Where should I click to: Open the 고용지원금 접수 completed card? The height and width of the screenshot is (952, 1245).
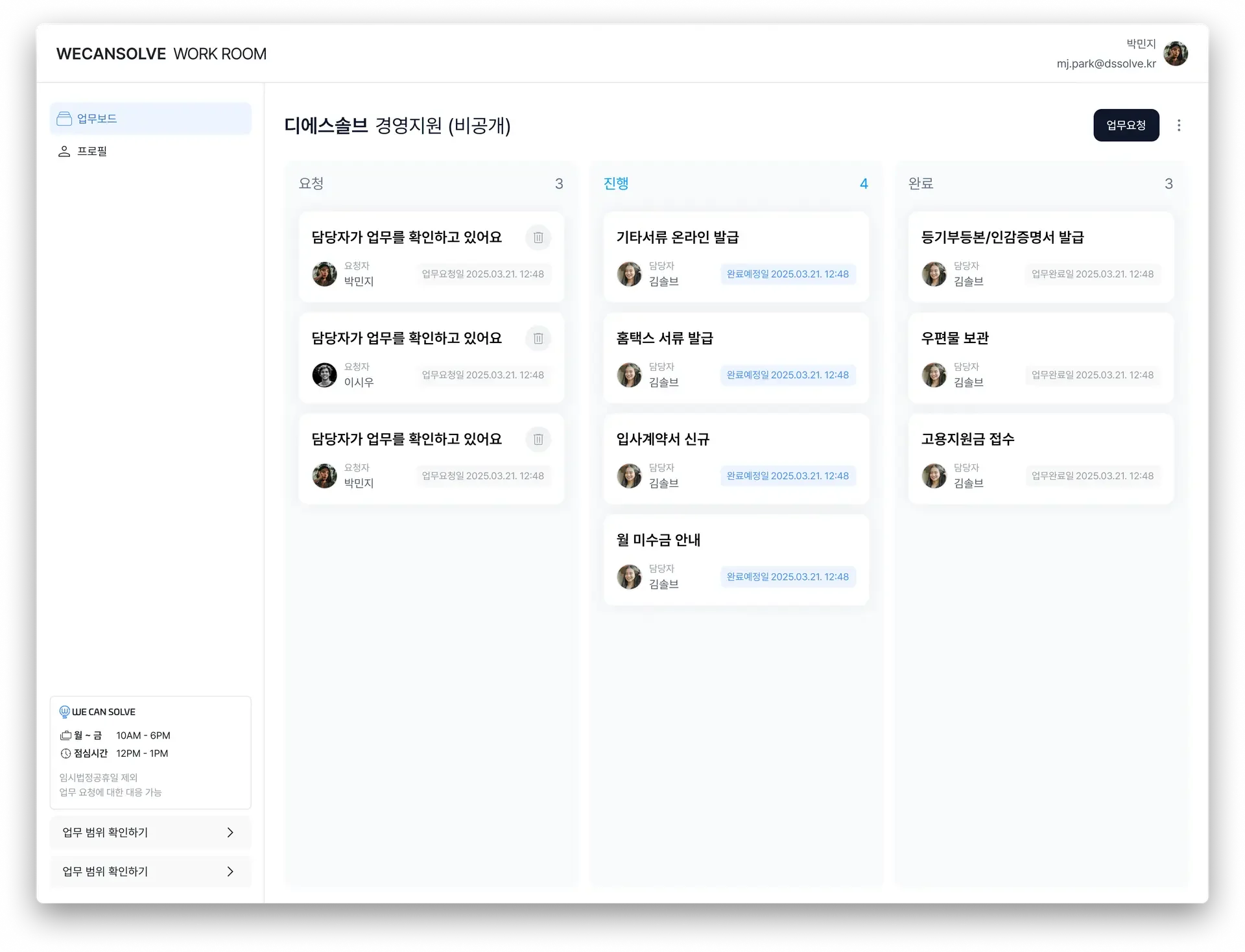pos(967,439)
